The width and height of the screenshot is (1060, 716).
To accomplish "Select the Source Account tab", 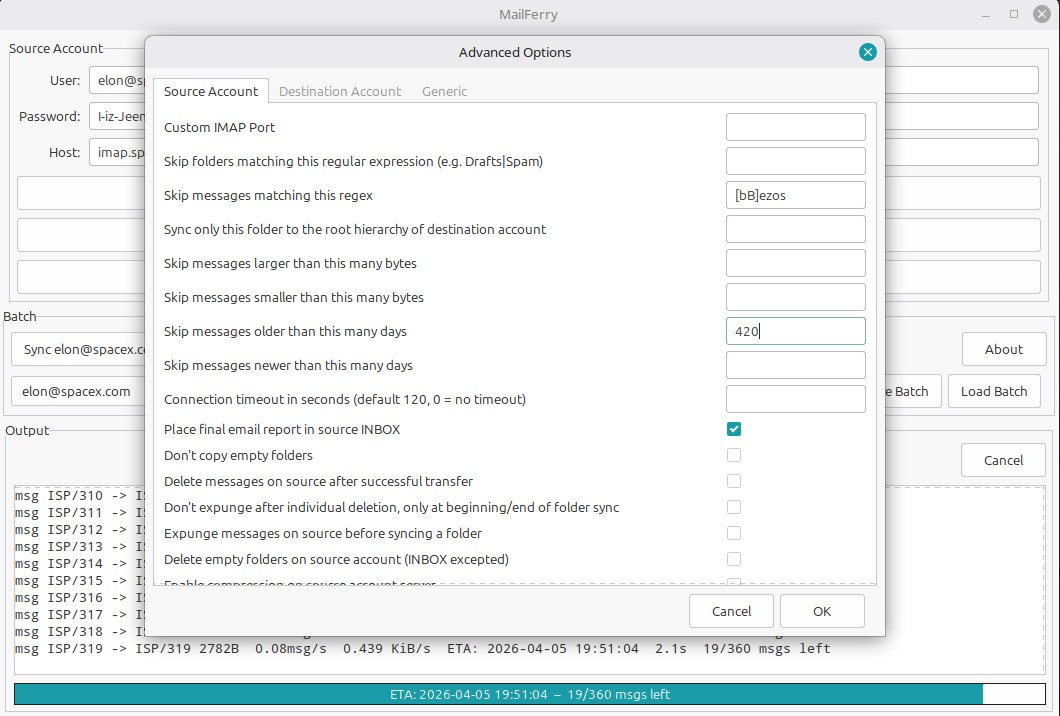I will [211, 91].
